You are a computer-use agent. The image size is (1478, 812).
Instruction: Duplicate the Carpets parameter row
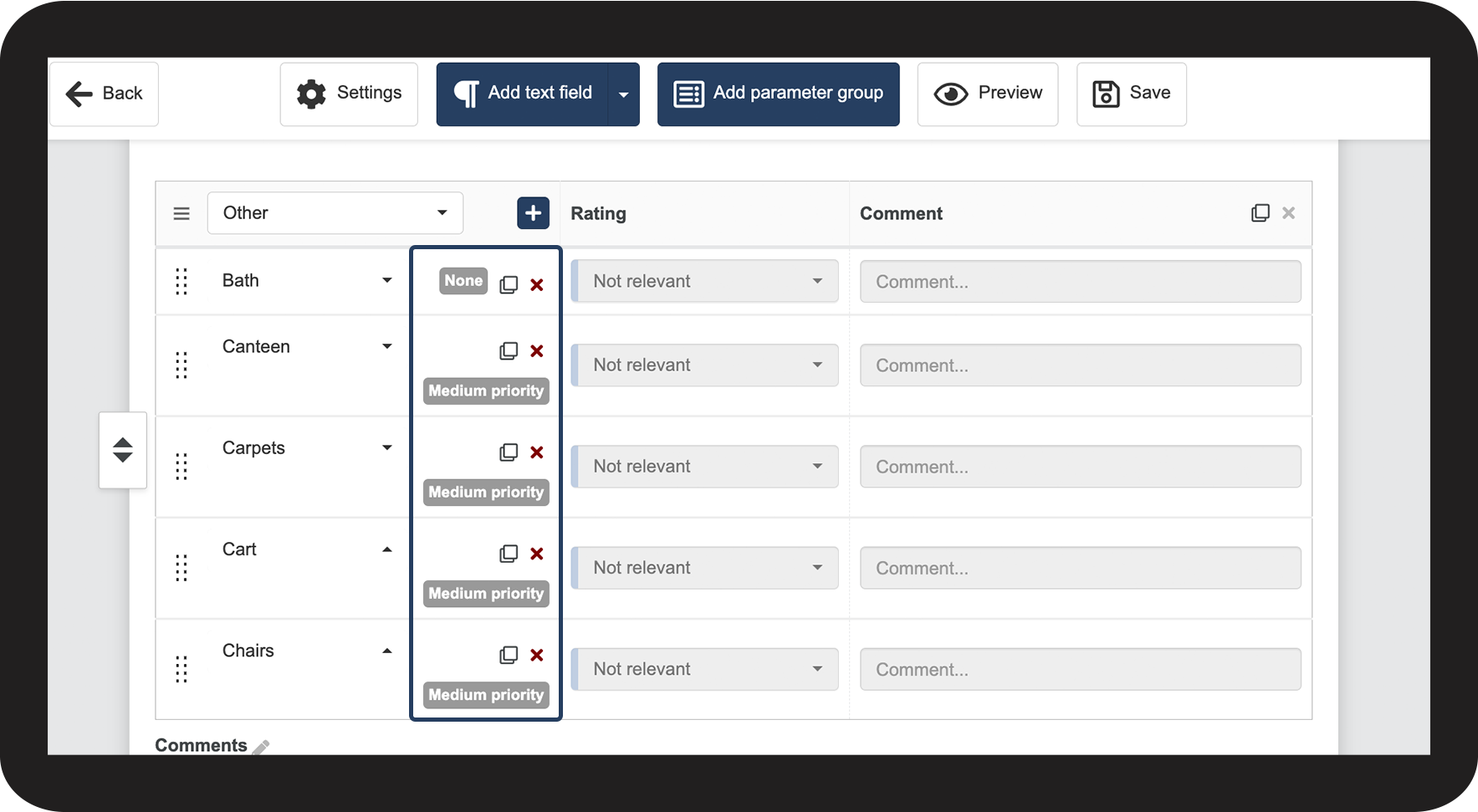point(509,452)
